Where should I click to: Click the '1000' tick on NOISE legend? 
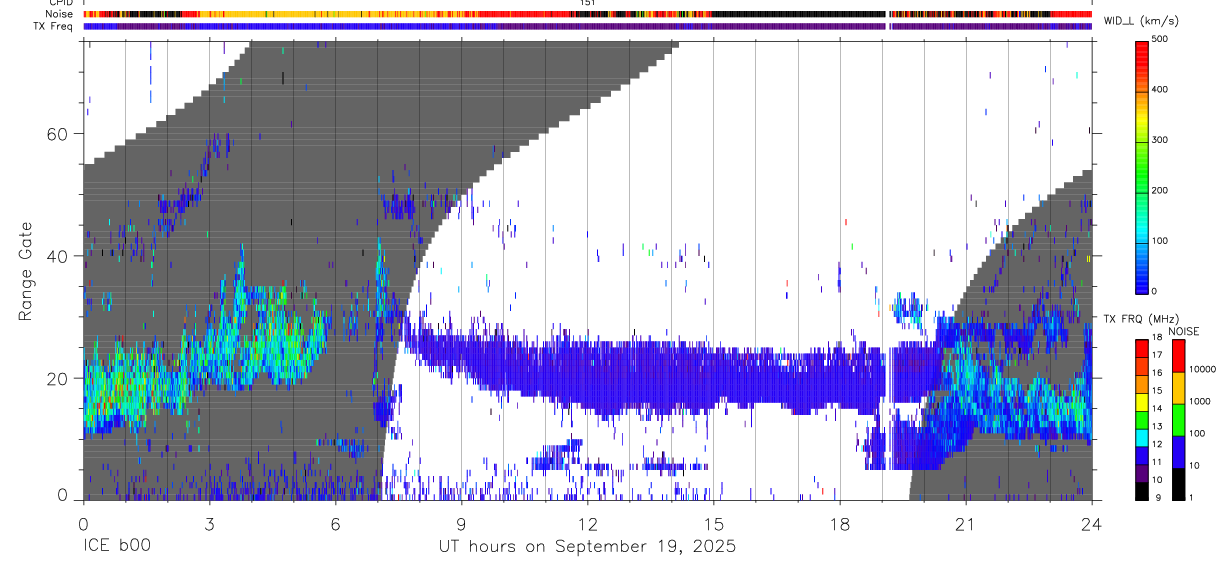(x=1200, y=402)
